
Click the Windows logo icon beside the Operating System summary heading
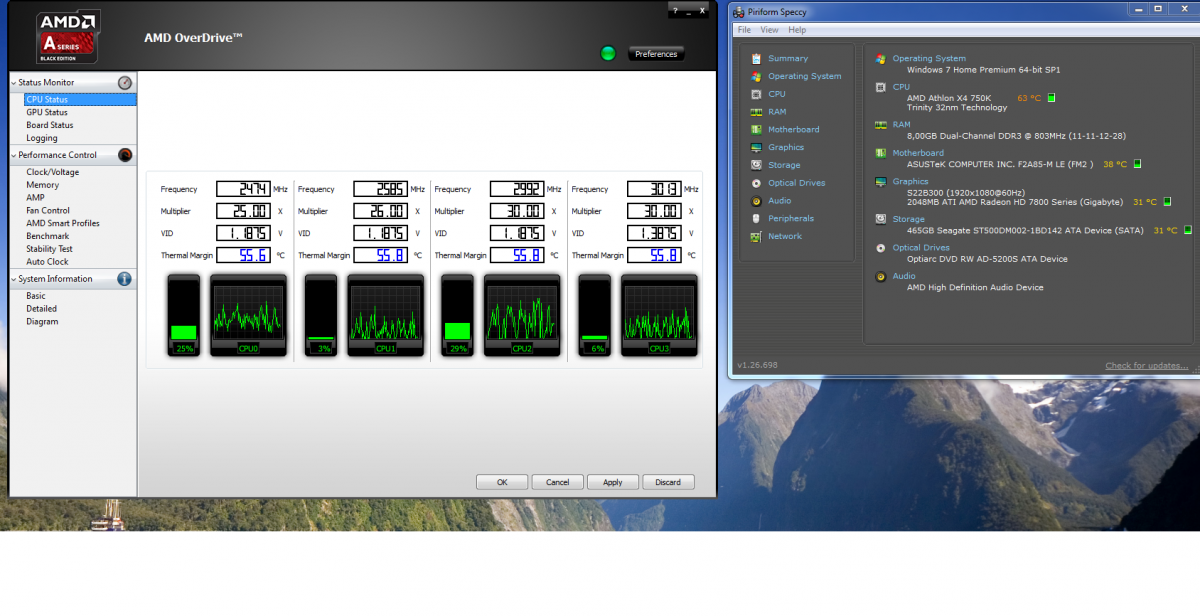pos(880,59)
